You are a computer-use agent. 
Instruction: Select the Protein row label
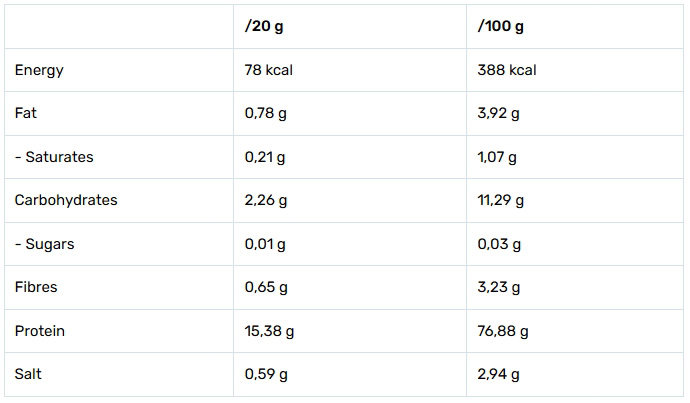[40, 331]
